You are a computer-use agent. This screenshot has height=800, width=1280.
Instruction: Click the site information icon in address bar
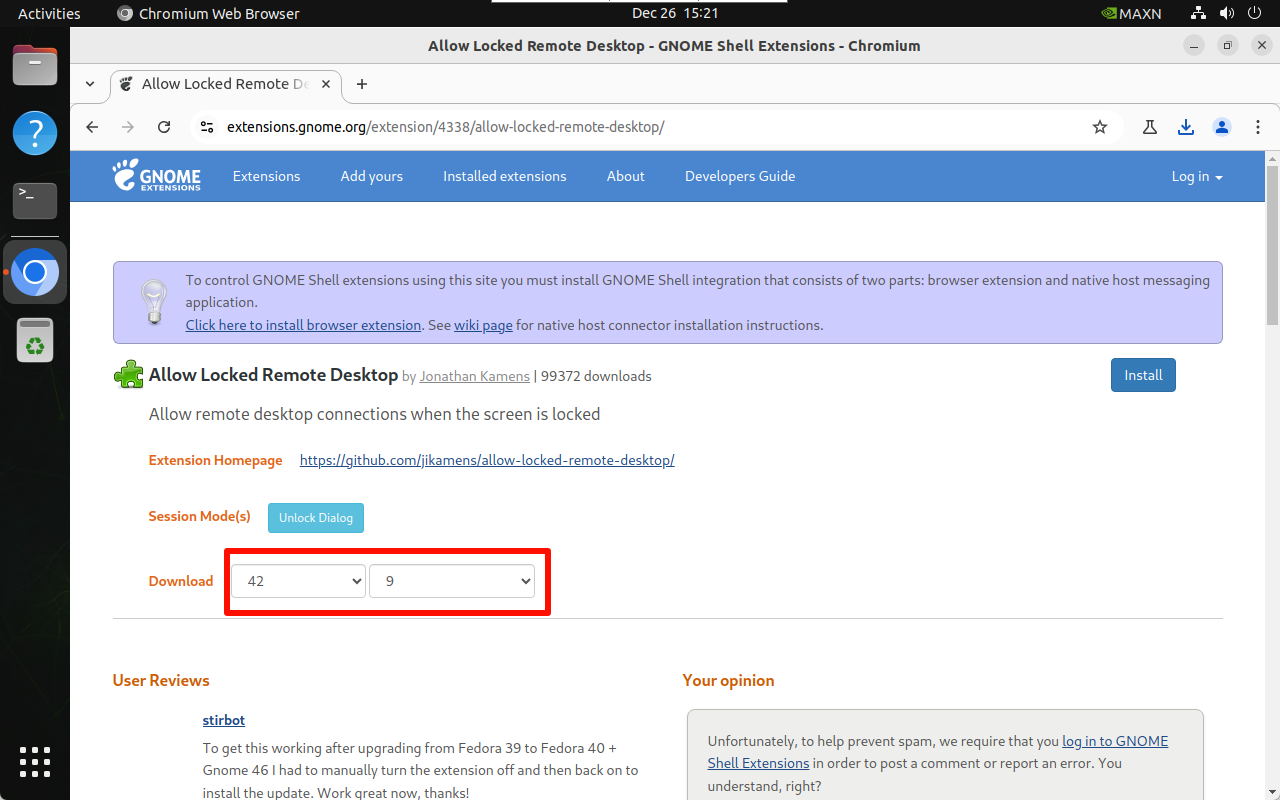206,127
